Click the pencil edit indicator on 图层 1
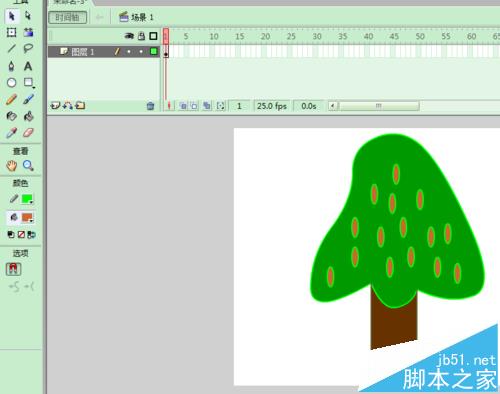This screenshot has height=394, width=500. click(117, 52)
